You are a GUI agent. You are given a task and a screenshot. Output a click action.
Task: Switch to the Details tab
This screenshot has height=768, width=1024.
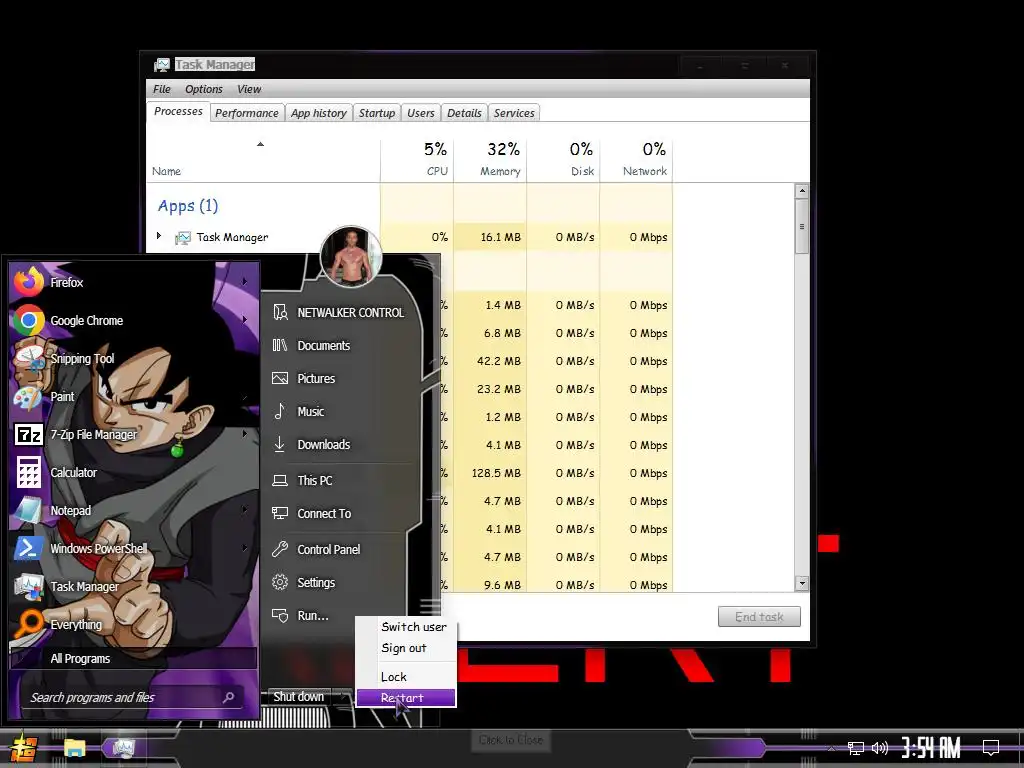pyautogui.click(x=464, y=113)
